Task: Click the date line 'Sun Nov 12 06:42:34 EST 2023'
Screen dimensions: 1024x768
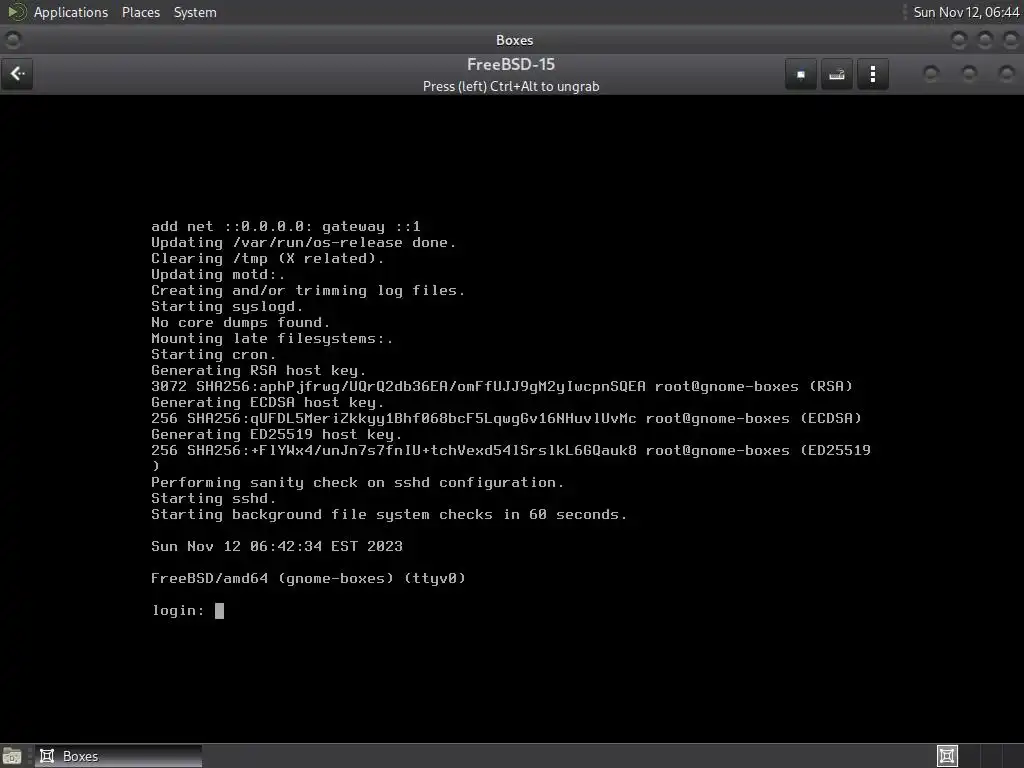Action: 277,547
